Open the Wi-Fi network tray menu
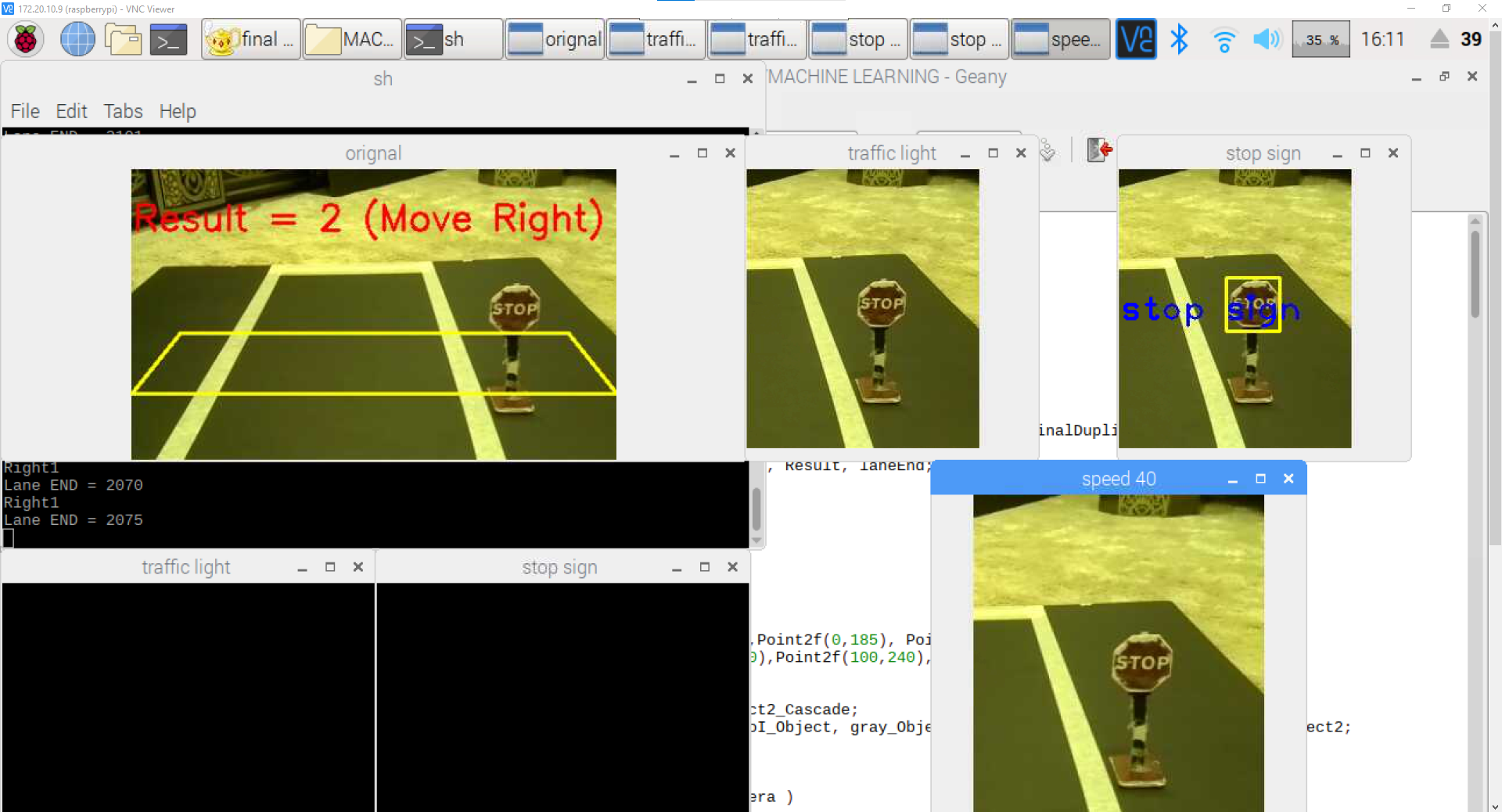 coord(1224,39)
